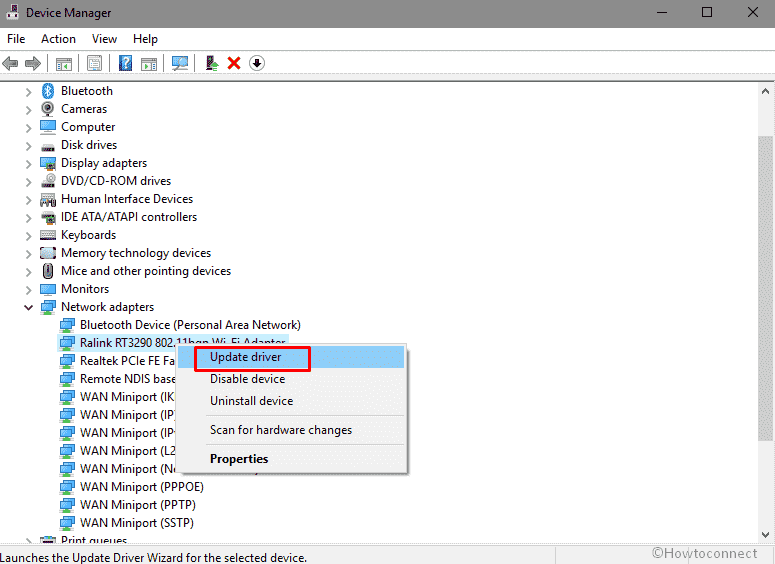This screenshot has width=775, height=564.
Task: Select the Realtek PCIe FE adapter
Action: (128, 361)
